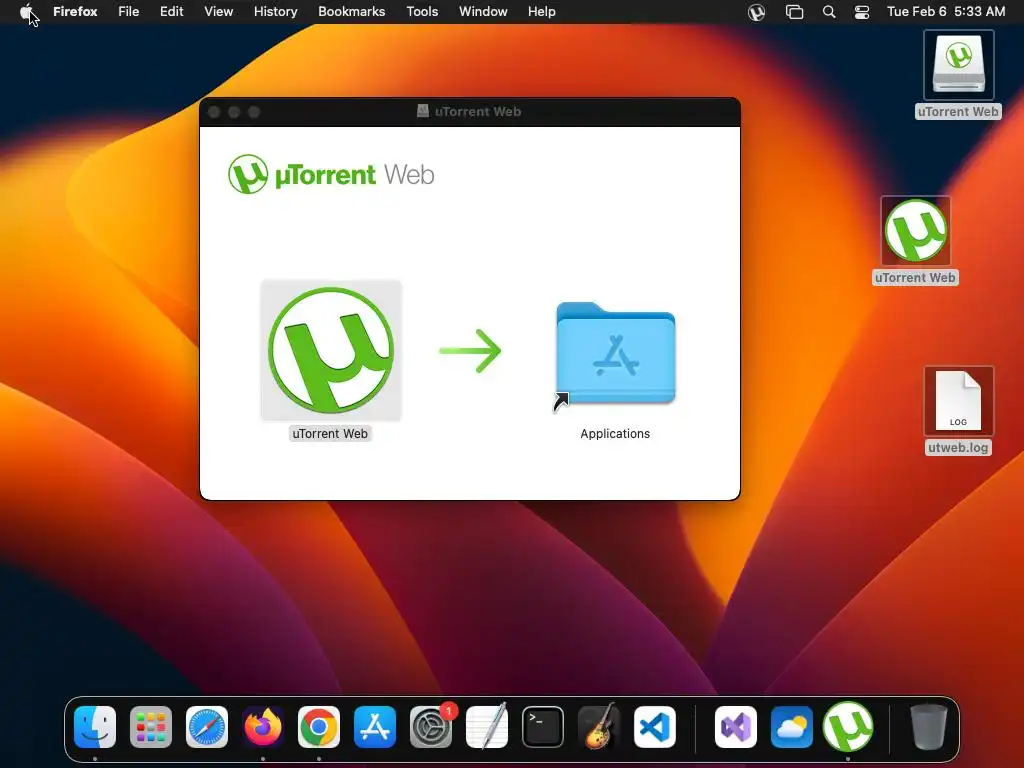Click the 'uTorrent Web' label under installer icon
This screenshot has width=1024, height=768.
(x=330, y=434)
